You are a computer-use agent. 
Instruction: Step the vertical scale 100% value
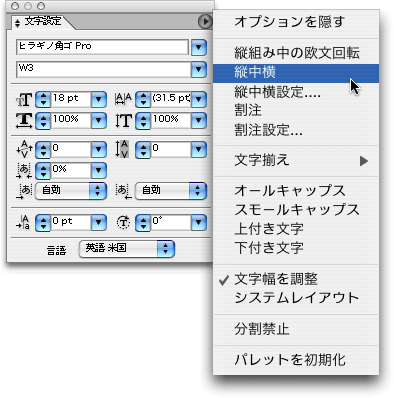143,120
